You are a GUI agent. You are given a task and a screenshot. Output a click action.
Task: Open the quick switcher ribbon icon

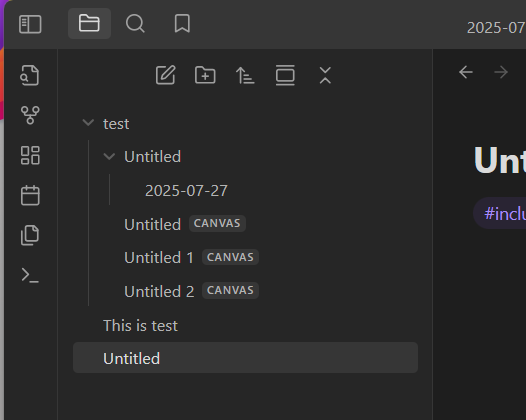(30, 75)
